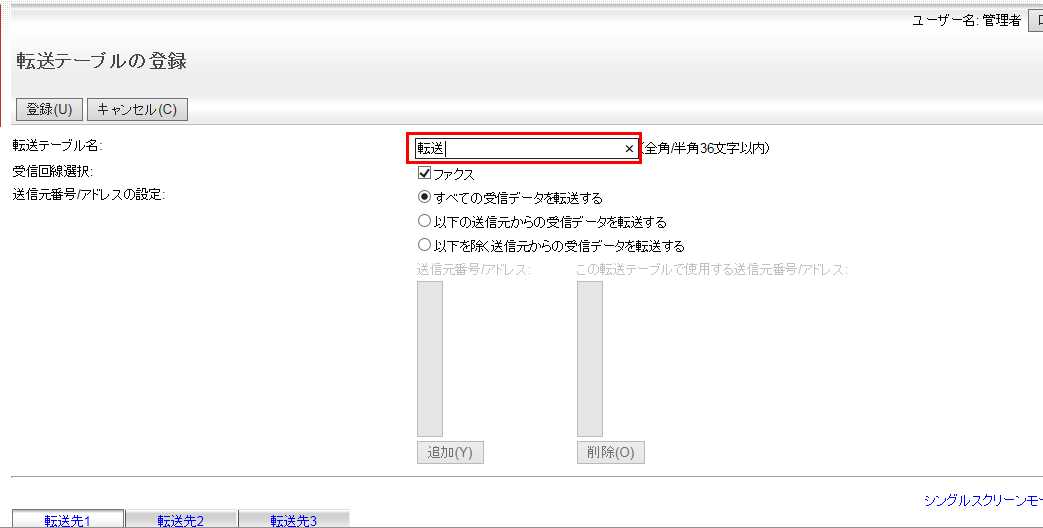Image resolution: width=1043 pixels, height=528 pixels.
Task: Click the この転送テーブルで使用する送信元番号 list box
Action: 589,358
